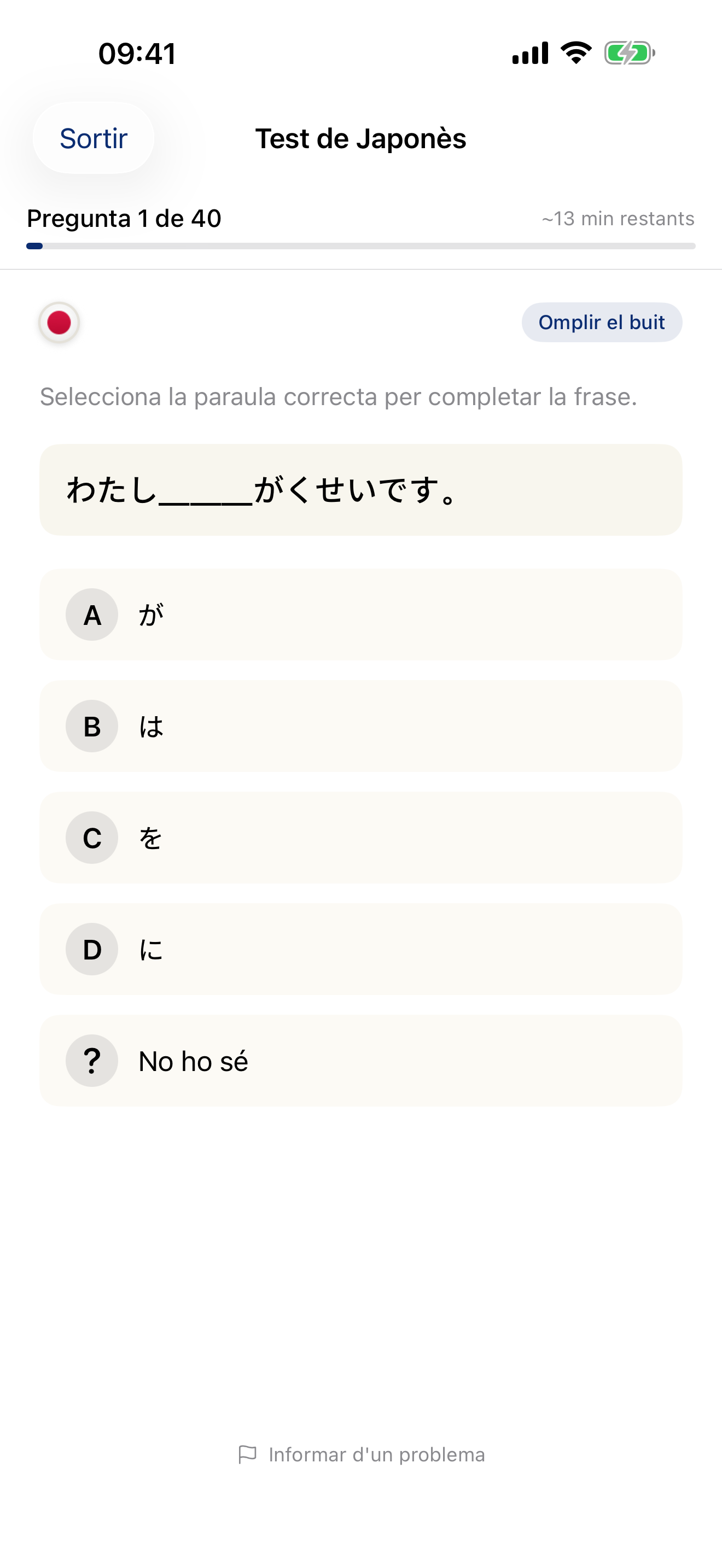Click the circled letter A badge

(91, 615)
